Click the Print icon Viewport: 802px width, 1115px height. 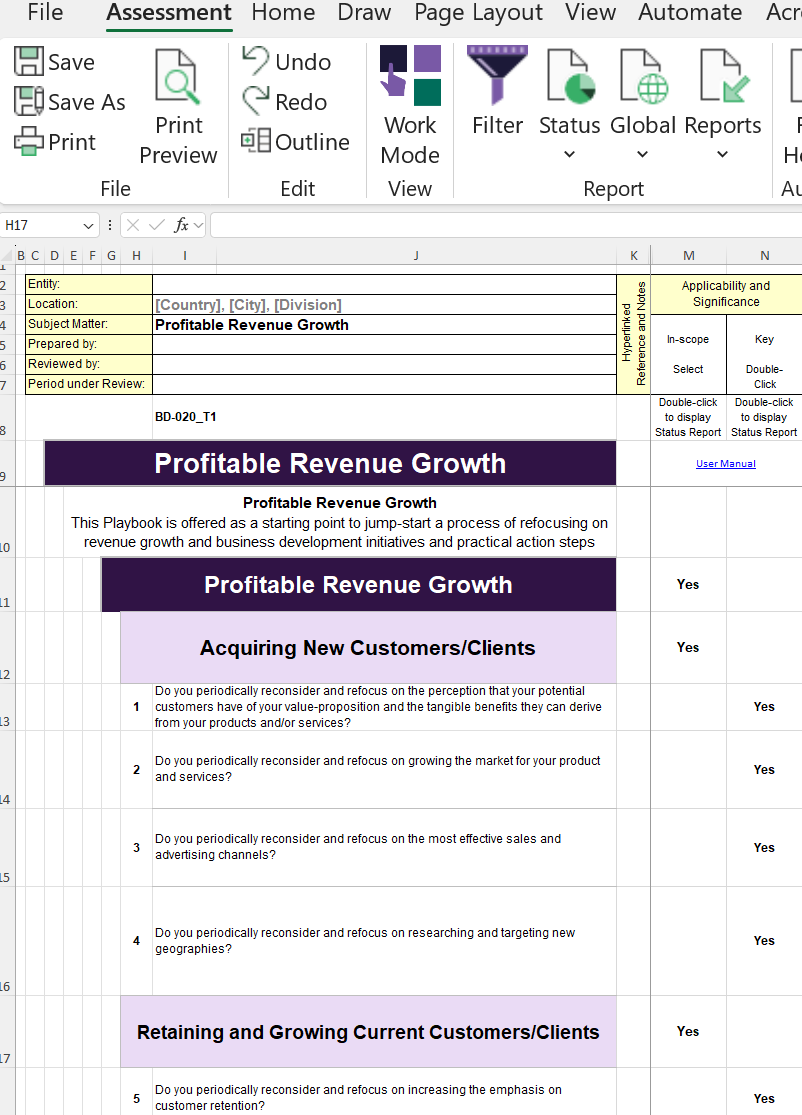pos(29,142)
